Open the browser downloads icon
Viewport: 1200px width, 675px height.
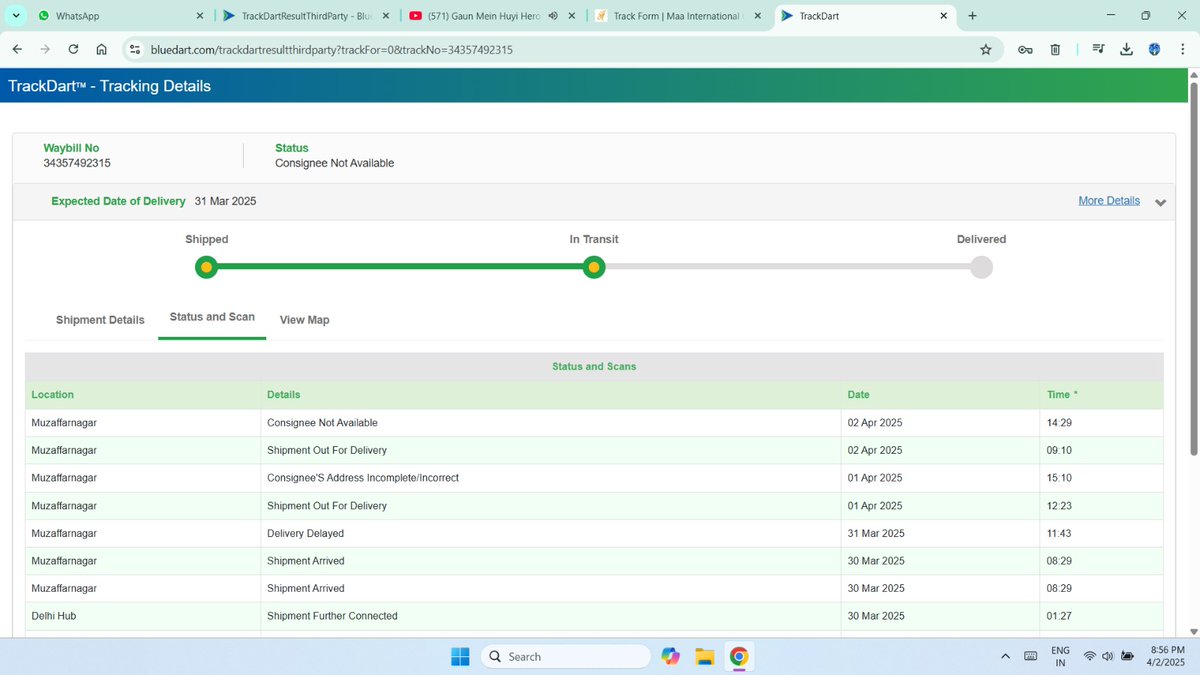1127,49
